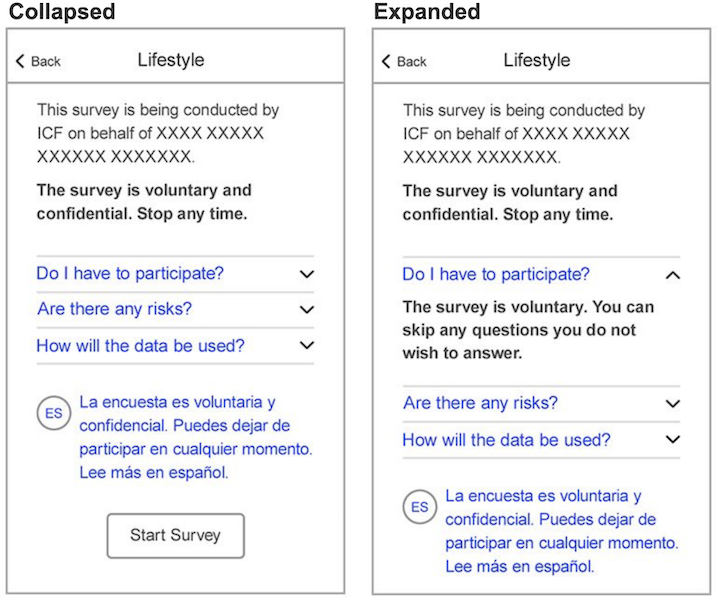This screenshot has width=717, height=600.
Task: Open Spanish "Lee más en español" text in Expanded
Action: coord(520,566)
